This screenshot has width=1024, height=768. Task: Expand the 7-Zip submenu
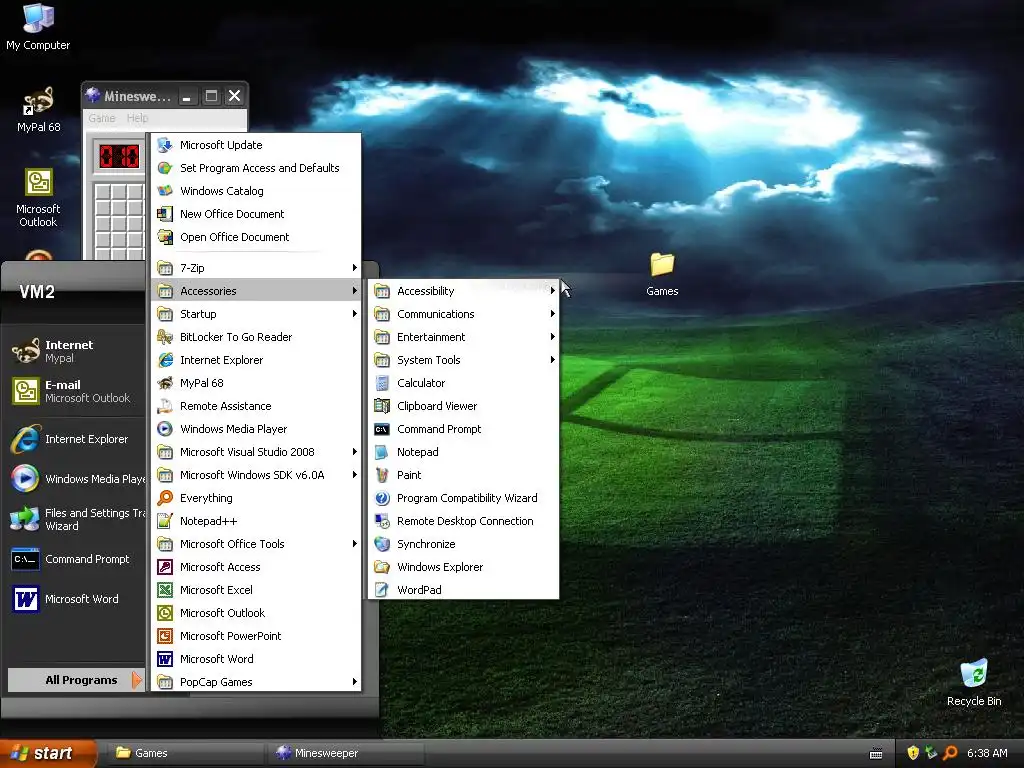[x=256, y=268]
